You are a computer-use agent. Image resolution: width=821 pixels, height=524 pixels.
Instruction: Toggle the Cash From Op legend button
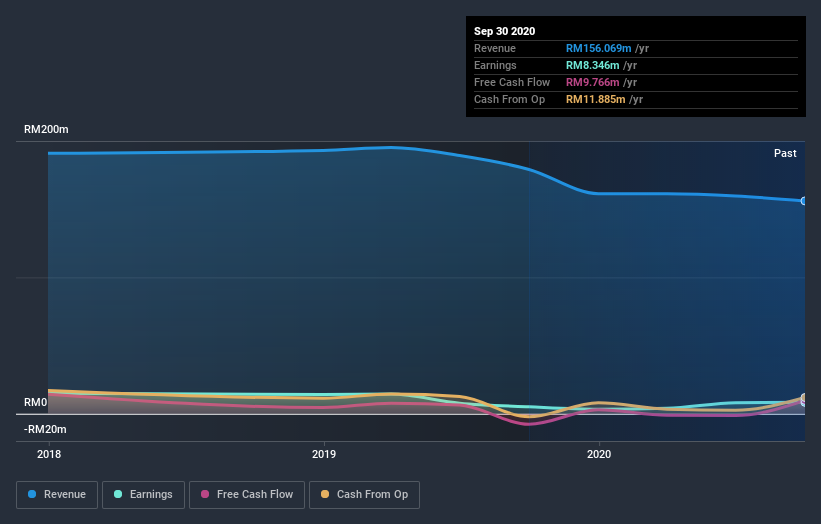364,495
